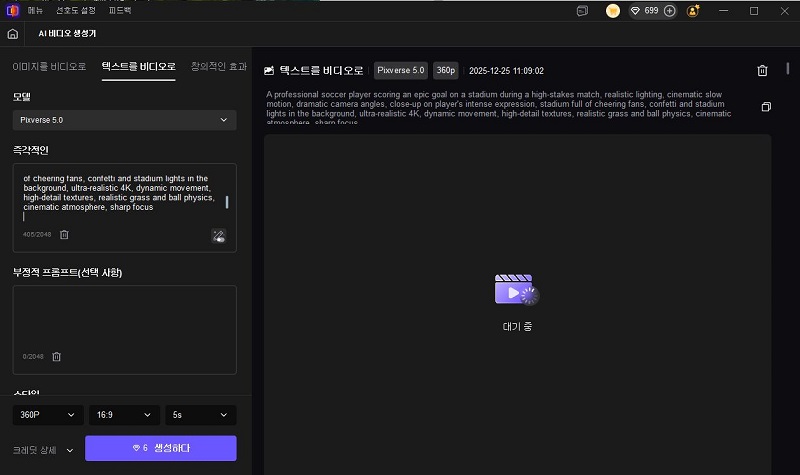This screenshot has height=475, width=800.
Task: Expand 크레딧 상세 credit details
Action: (43, 450)
